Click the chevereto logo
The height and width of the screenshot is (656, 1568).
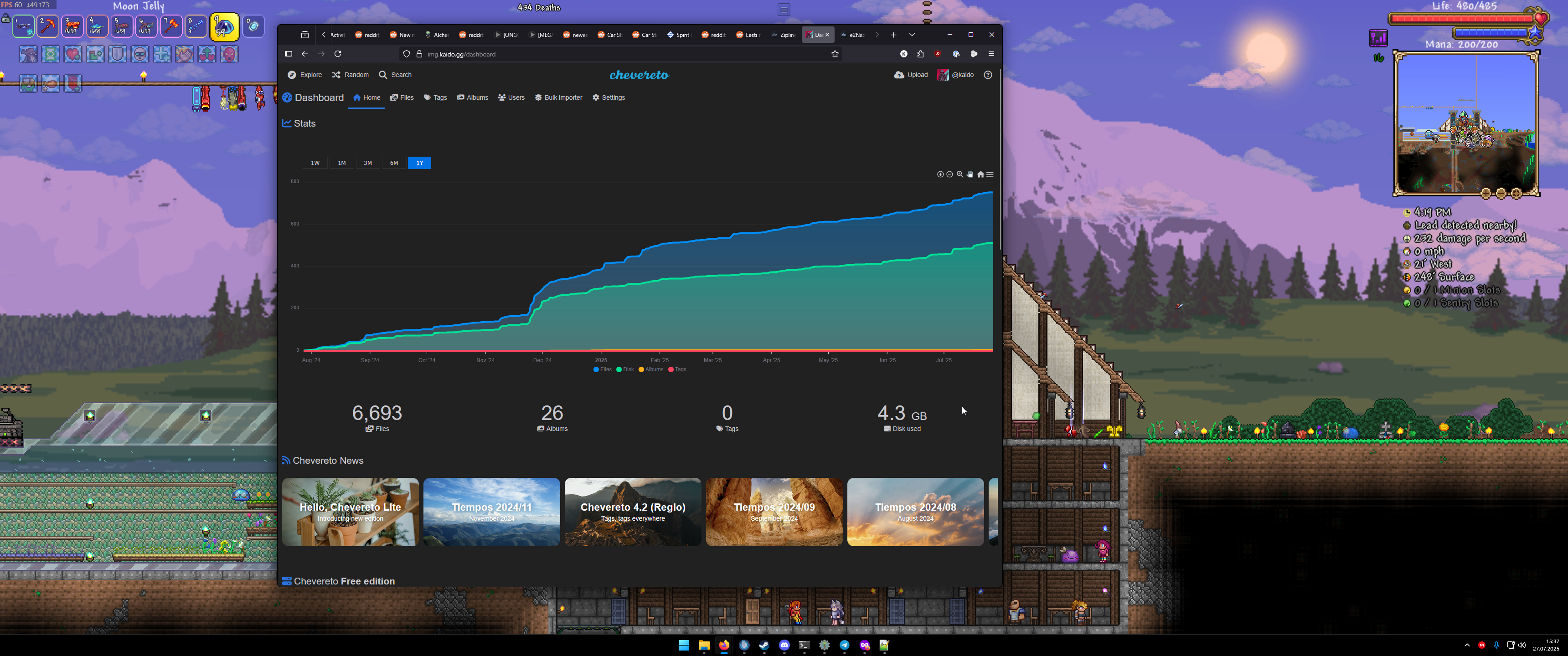[639, 75]
